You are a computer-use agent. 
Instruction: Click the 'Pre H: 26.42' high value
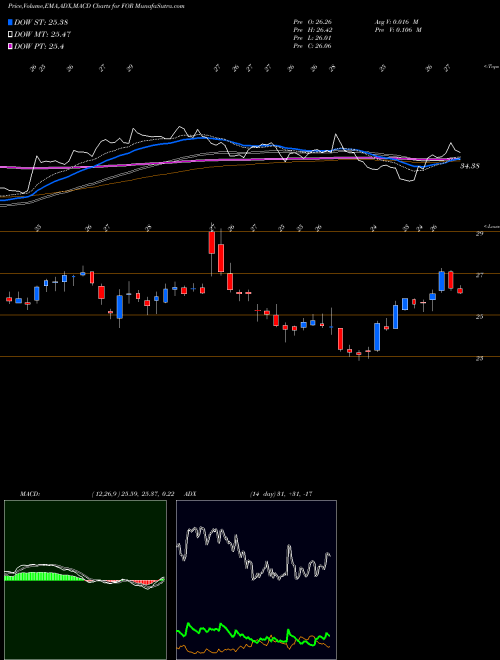coord(312,30)
